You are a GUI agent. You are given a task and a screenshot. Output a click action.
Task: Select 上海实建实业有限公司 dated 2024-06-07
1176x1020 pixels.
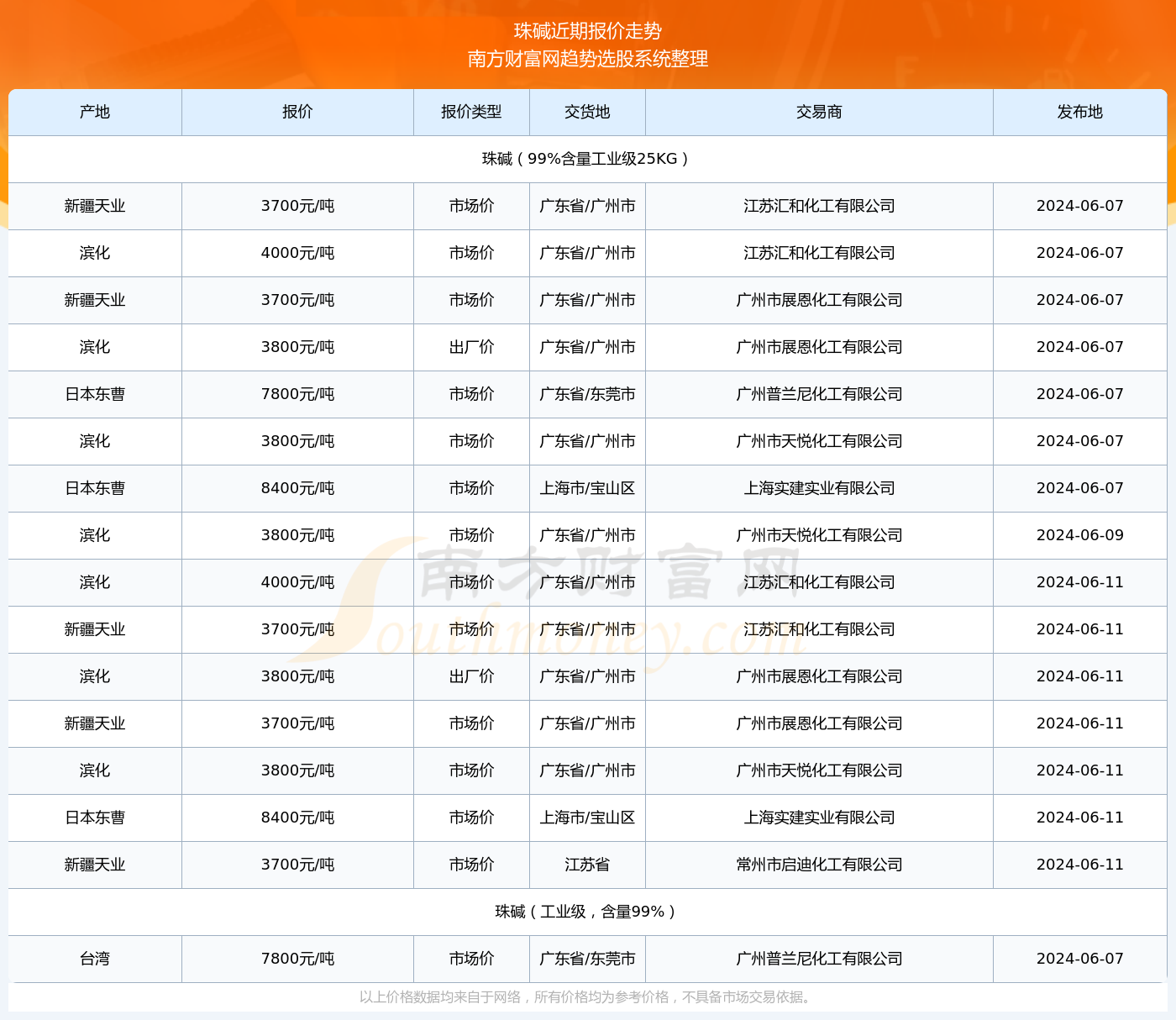click(819, 488)
